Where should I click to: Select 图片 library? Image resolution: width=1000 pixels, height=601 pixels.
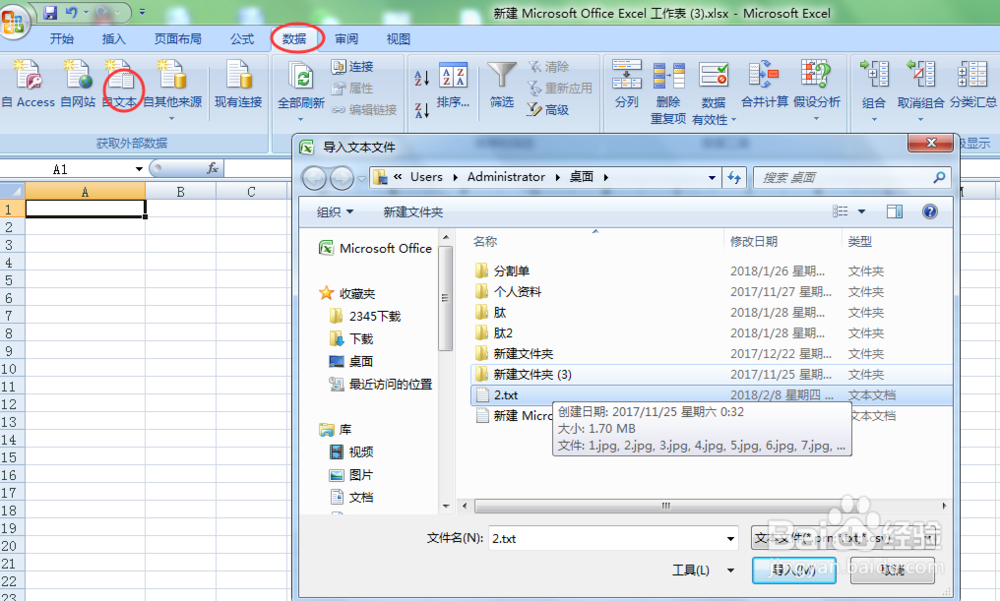click(x=351, y=475)
